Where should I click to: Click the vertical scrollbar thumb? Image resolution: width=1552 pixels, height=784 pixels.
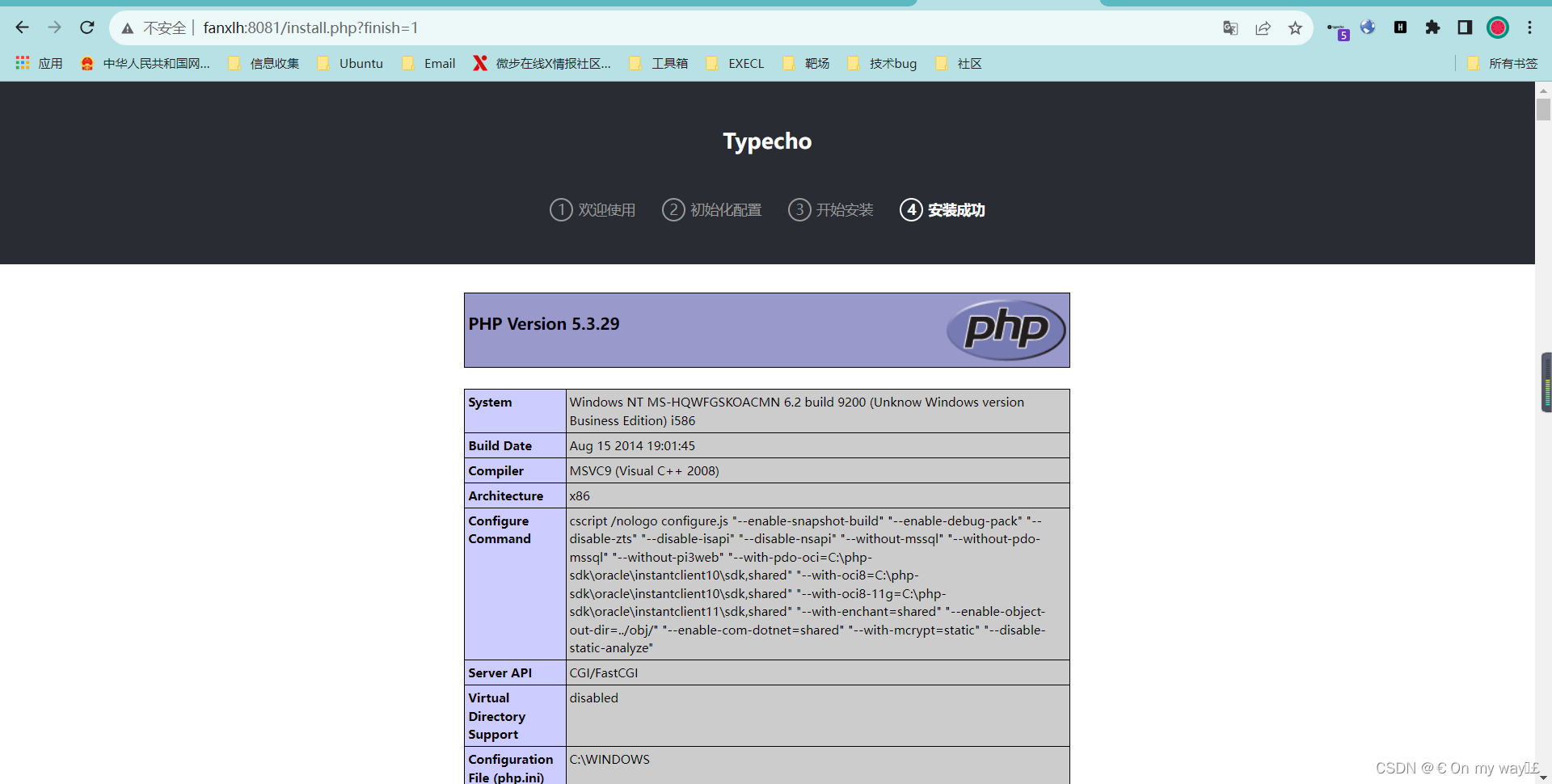point(1543,109)
